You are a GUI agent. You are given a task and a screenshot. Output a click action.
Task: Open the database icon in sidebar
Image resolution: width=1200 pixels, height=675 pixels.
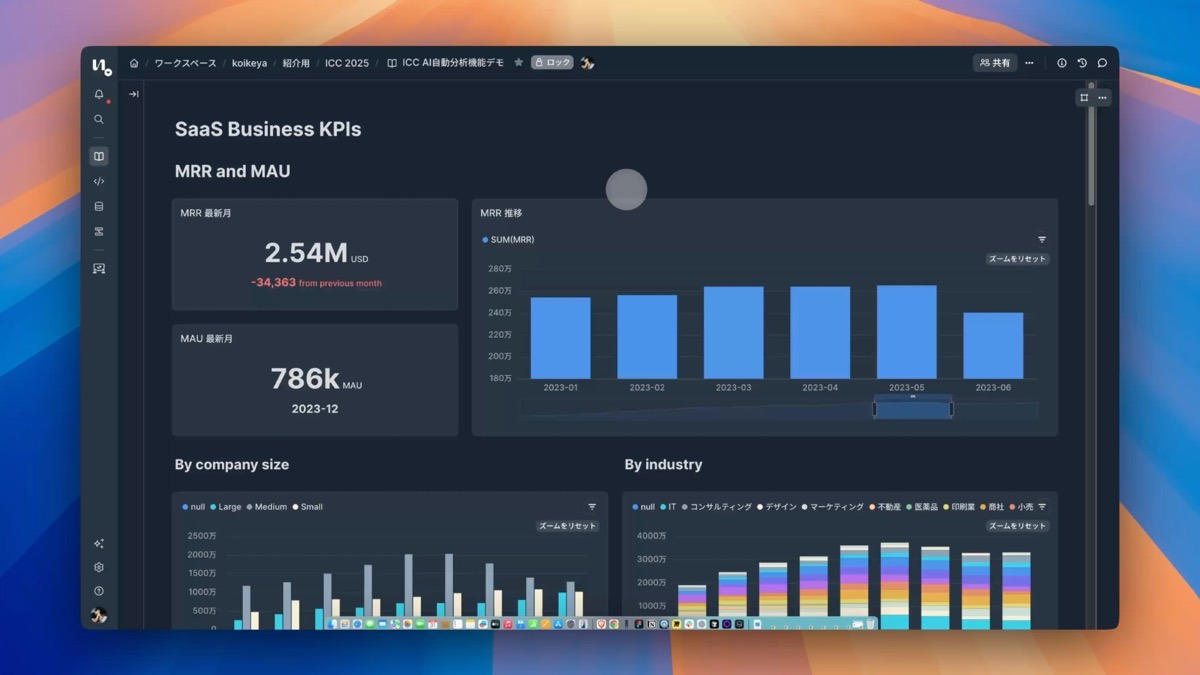tap(99, 207)
